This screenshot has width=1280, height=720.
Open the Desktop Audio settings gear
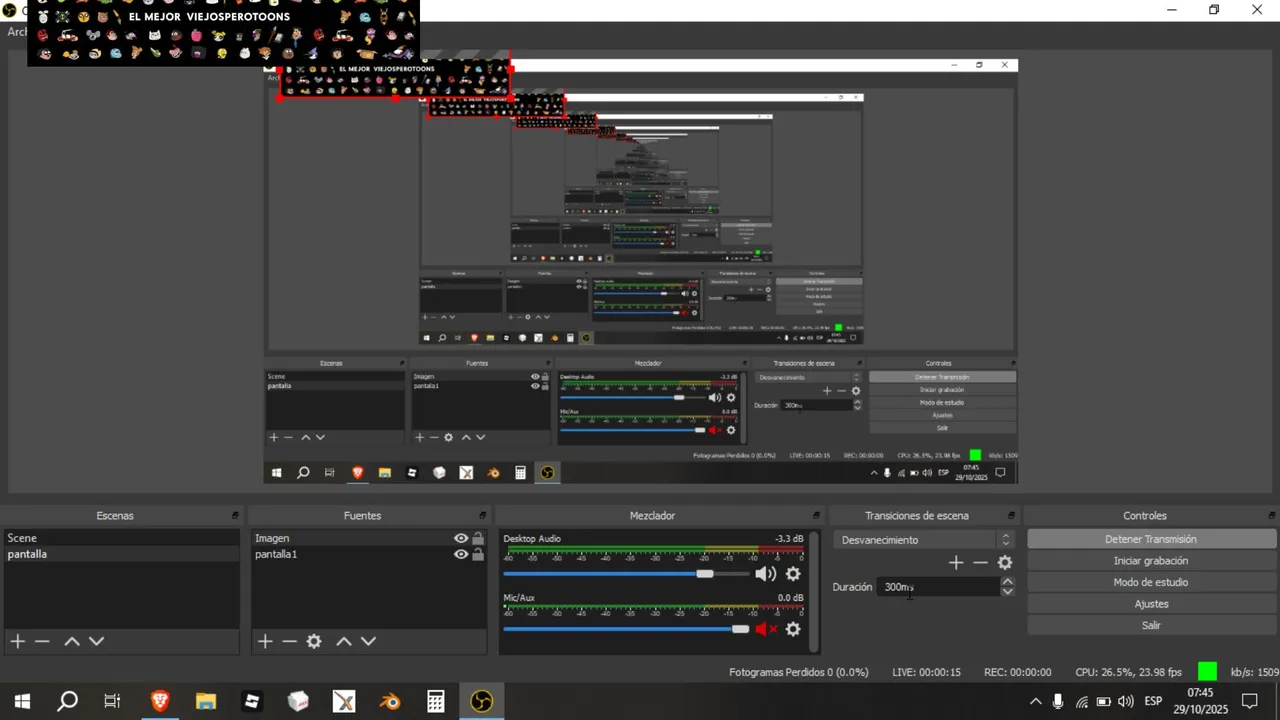pyautogui.click(x=793, y=574)
